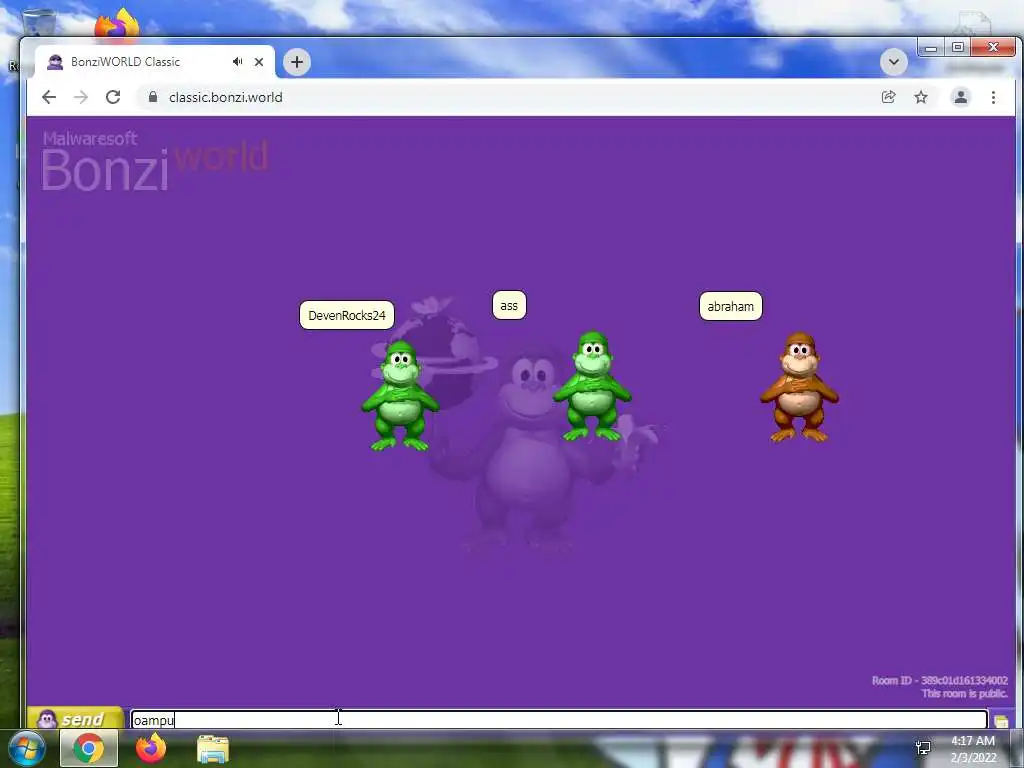1024x768 pixels.
Task: Click the abraham name label
Action: click(731, 306)
